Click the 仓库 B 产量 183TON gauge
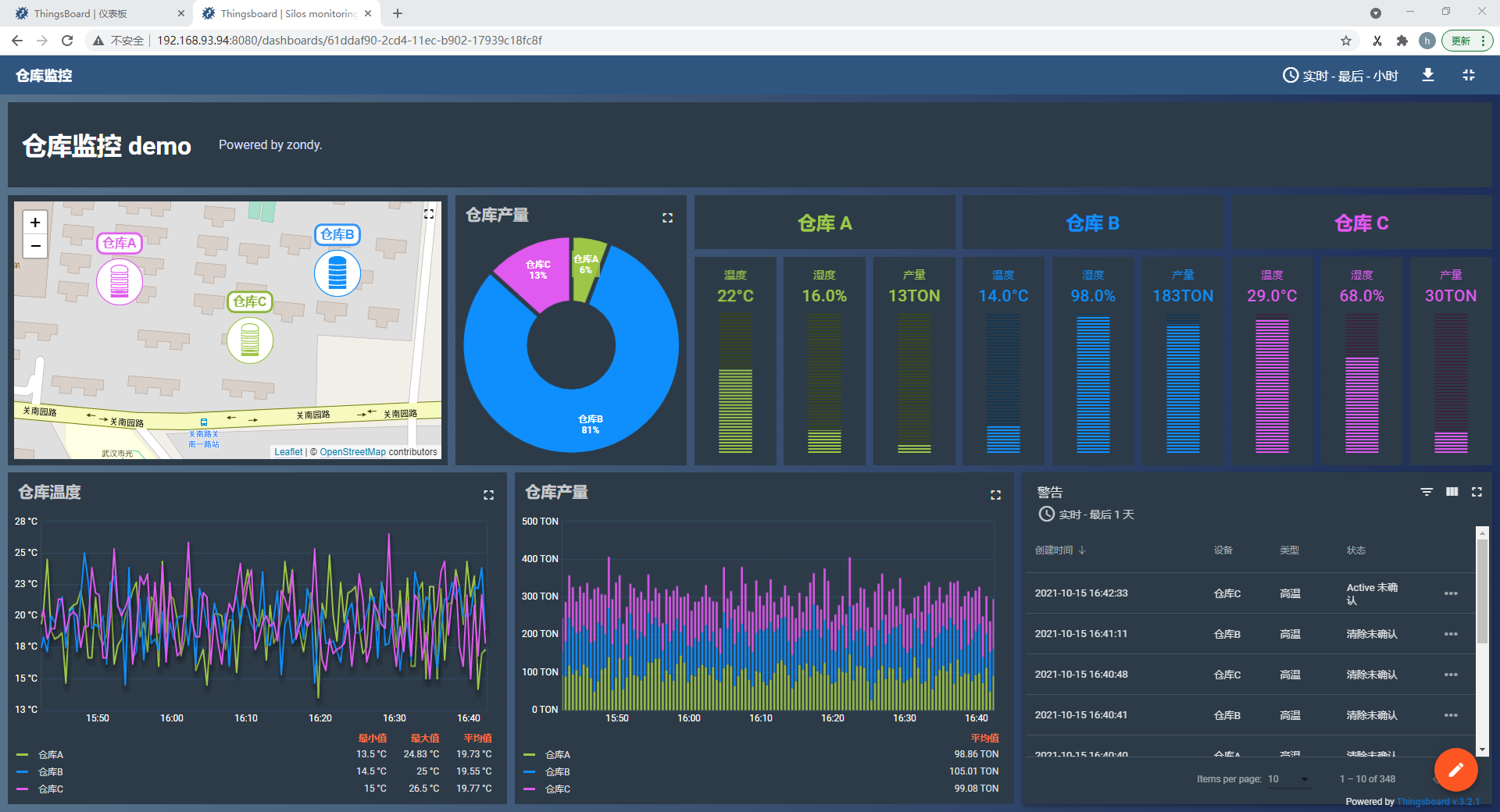The width and height of the screenshot is (1500, 812). click(x=1183, y=361)
